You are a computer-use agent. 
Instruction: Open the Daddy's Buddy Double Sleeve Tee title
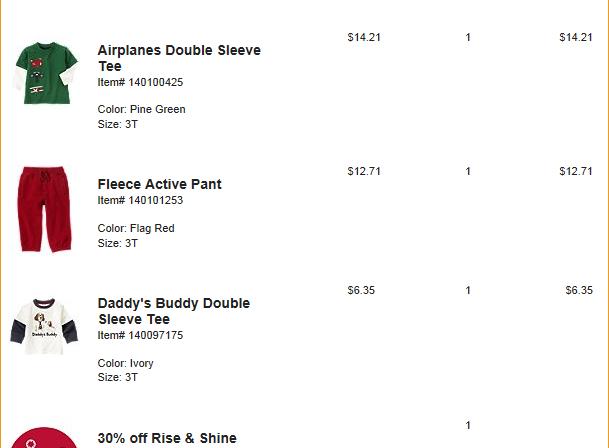[174, 311]
